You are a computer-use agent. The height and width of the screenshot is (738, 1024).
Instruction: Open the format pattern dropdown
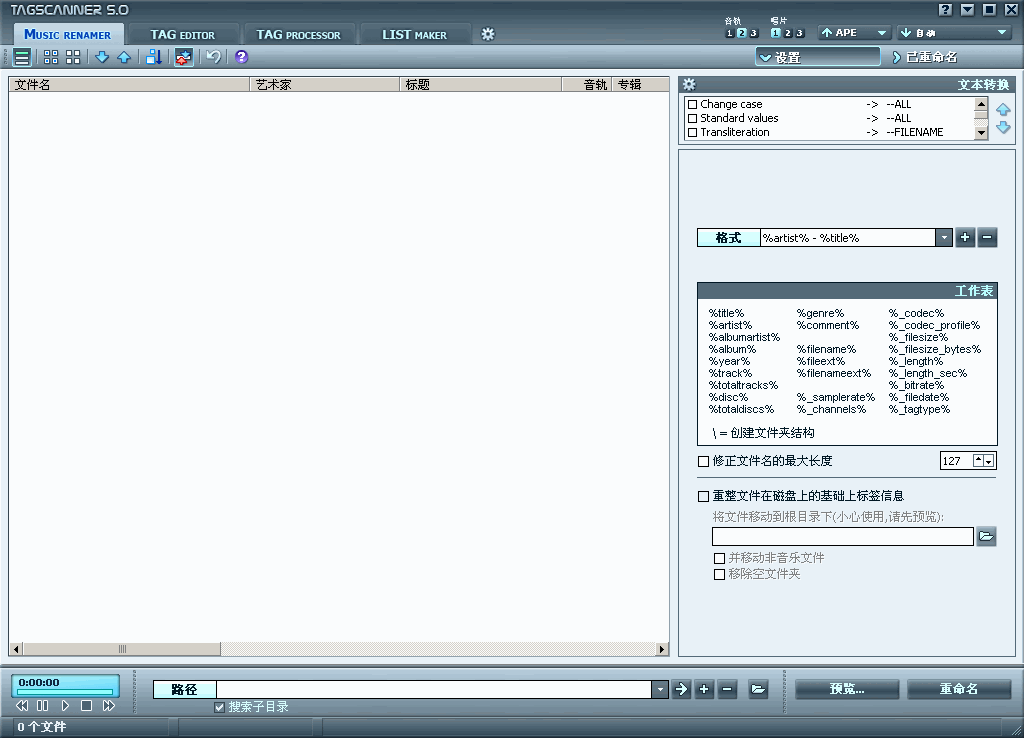[x=944, y=237]
